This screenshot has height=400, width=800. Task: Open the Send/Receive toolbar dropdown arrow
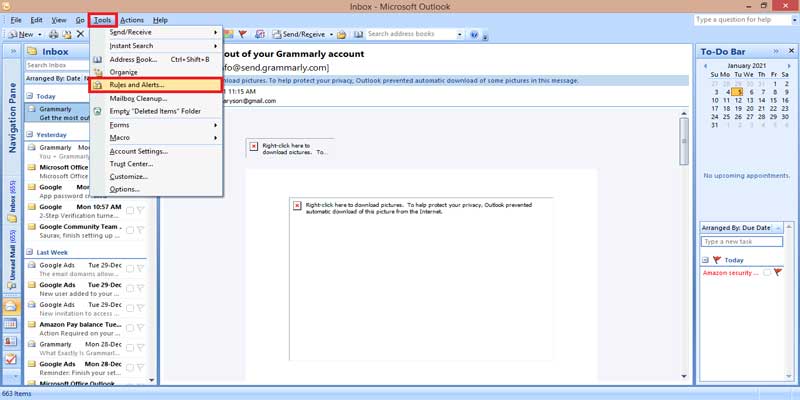tap(331, 35)
